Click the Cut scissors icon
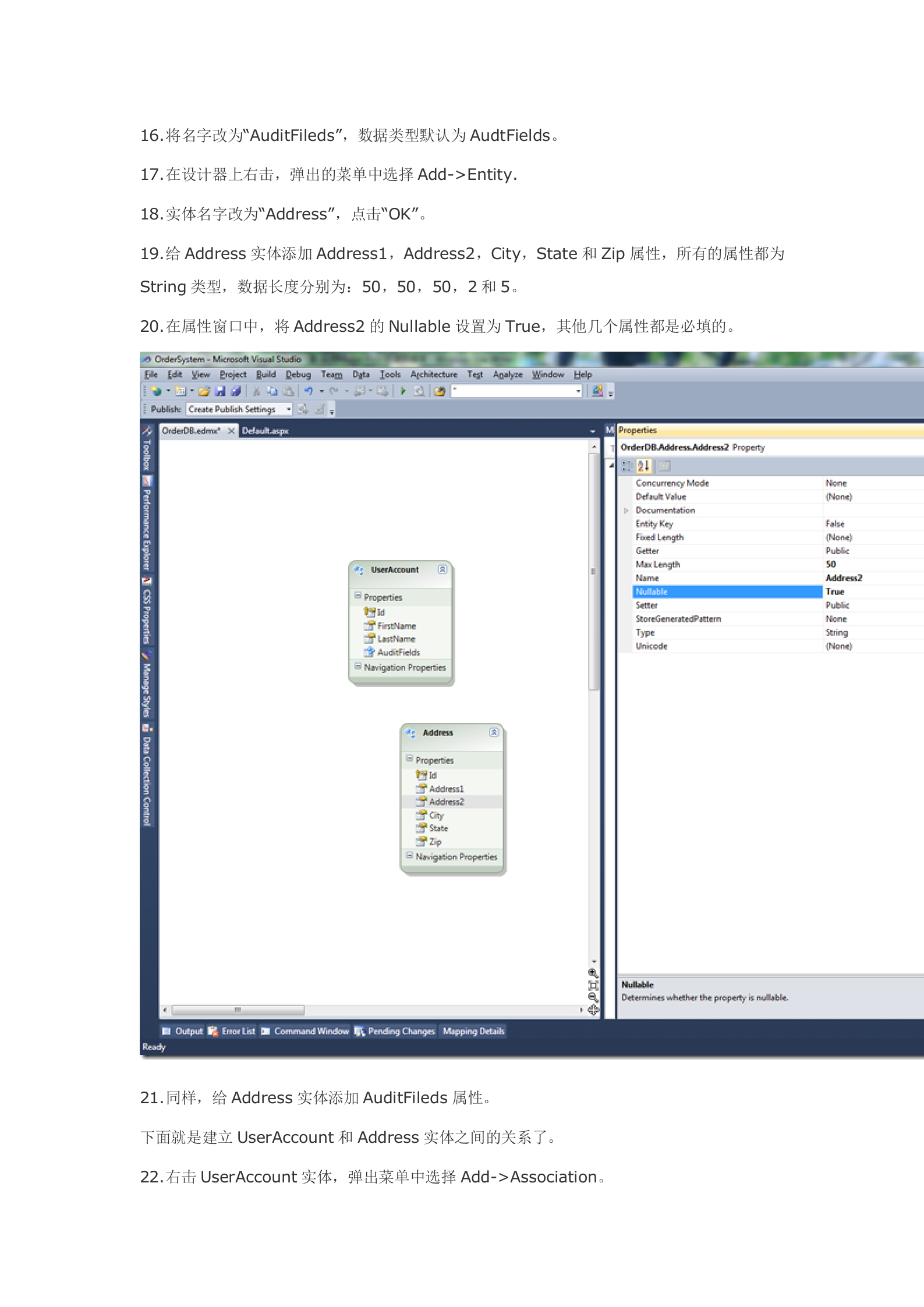Image resolution: width=924 pixels, height=1307 pixels. 256,391
